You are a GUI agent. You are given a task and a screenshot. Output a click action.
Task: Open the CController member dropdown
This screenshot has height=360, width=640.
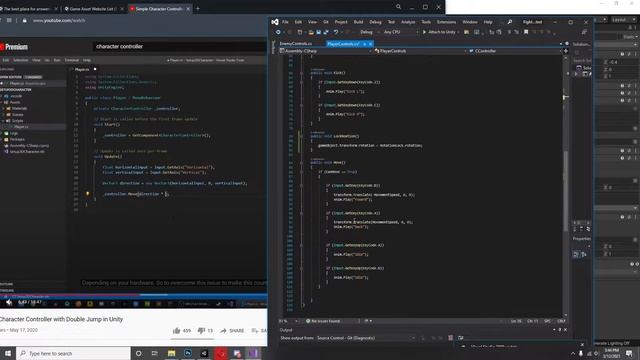click(x=515, y=51)
